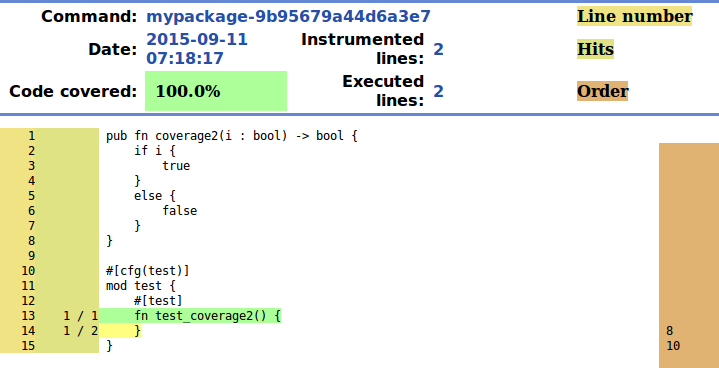719x368 pixels.
Task: Click the Code covered label
Action: click(x=73, y=91)
